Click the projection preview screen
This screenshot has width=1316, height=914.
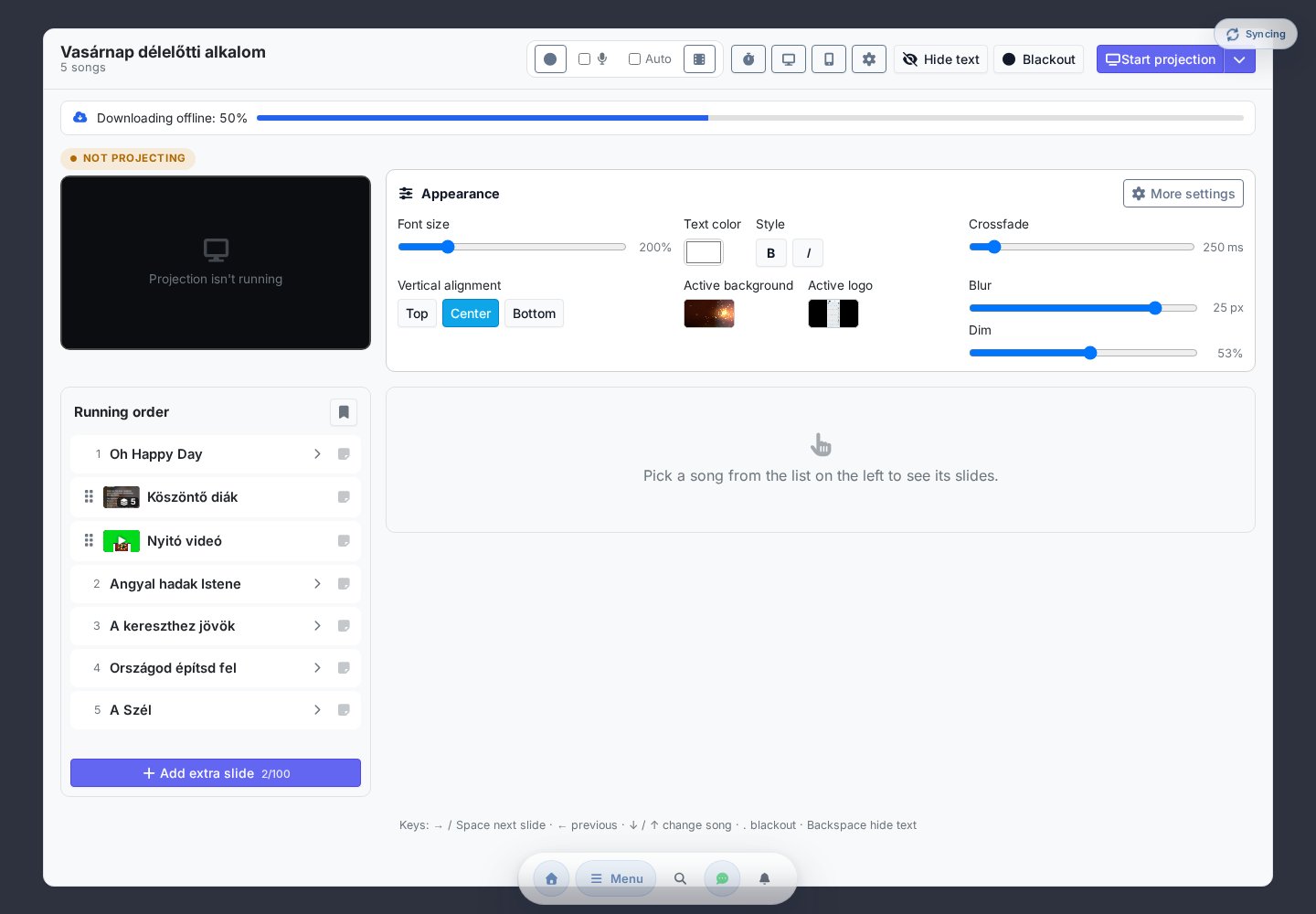[216, 263]
